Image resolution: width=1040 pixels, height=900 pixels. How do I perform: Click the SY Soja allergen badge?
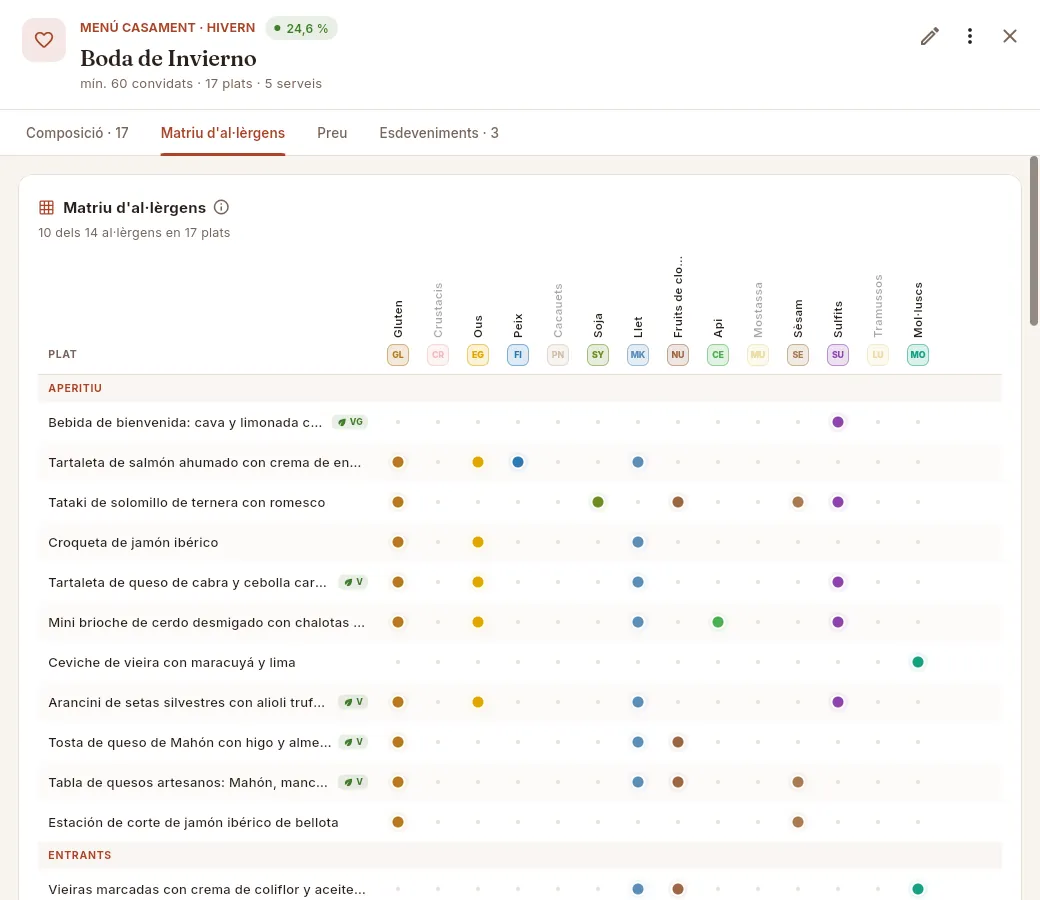[598, 355]
